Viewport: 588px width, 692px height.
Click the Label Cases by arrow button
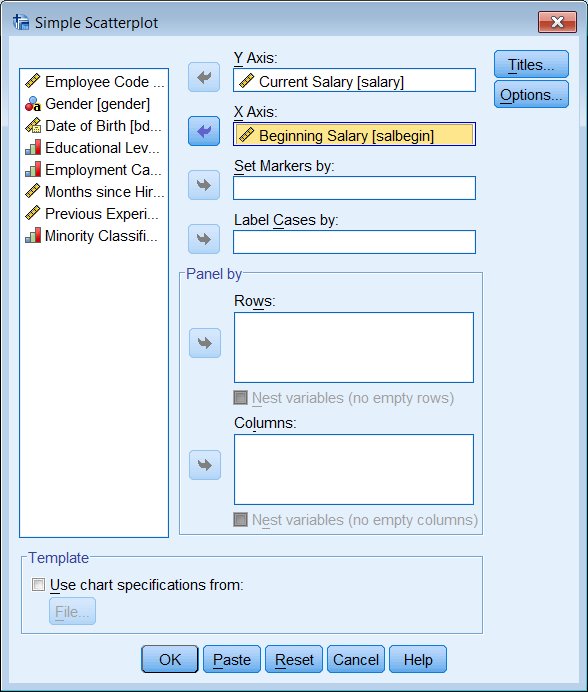(x=204, y=239)
